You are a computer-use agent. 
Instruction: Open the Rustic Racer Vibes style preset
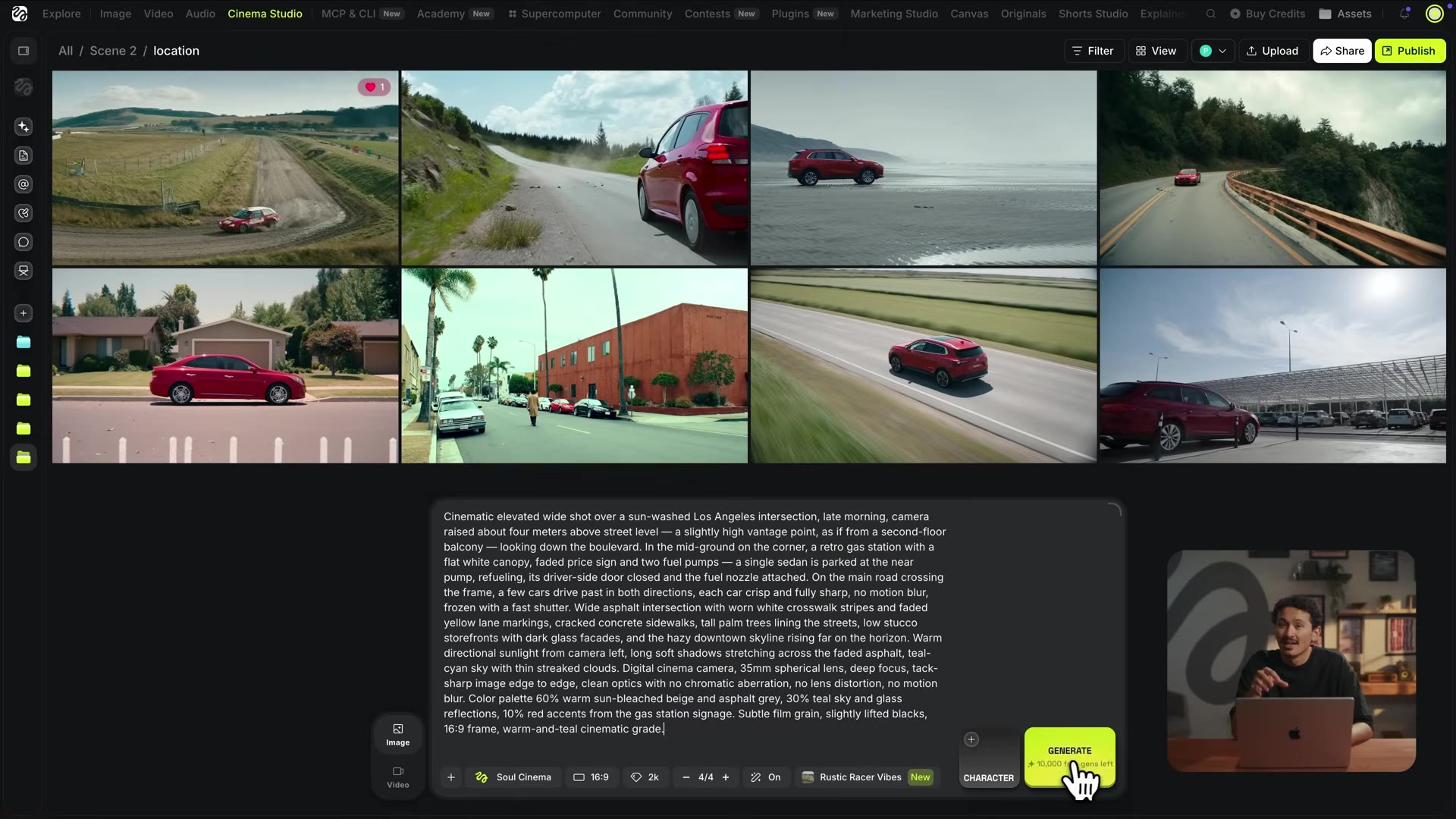867,777
